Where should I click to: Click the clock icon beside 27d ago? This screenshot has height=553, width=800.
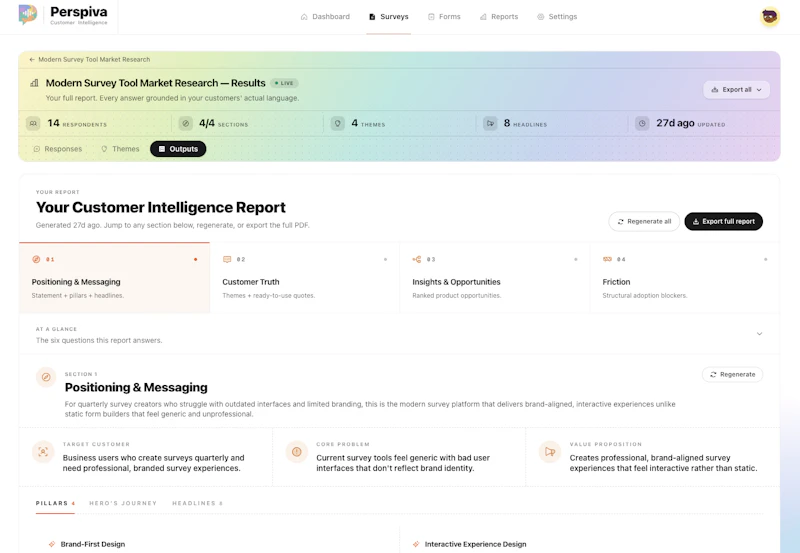coord(642,123)
